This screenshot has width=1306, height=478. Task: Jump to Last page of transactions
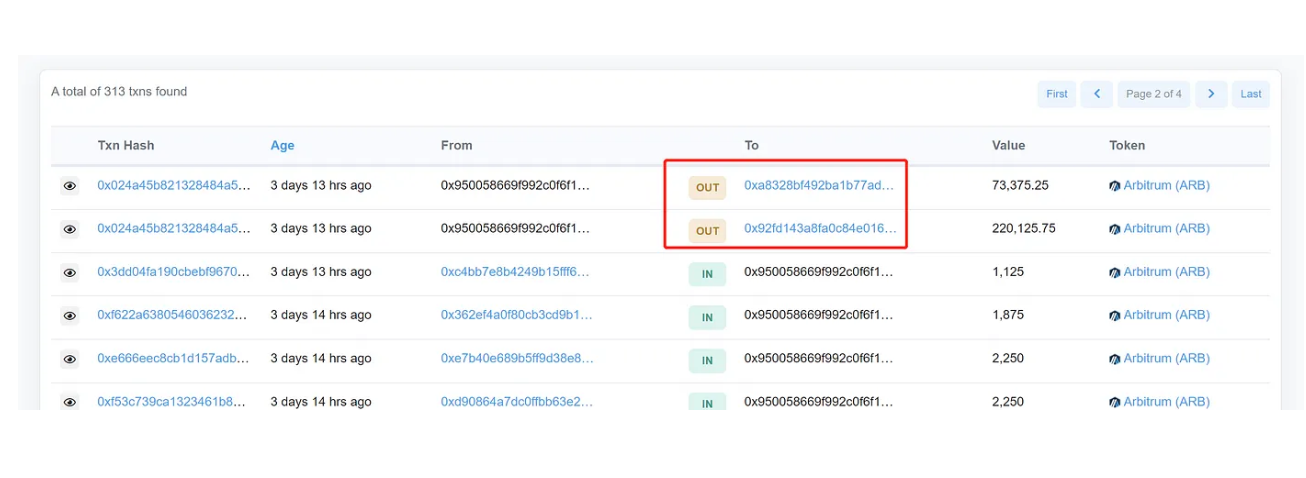pyautogui.click(x=1250, y=94)
